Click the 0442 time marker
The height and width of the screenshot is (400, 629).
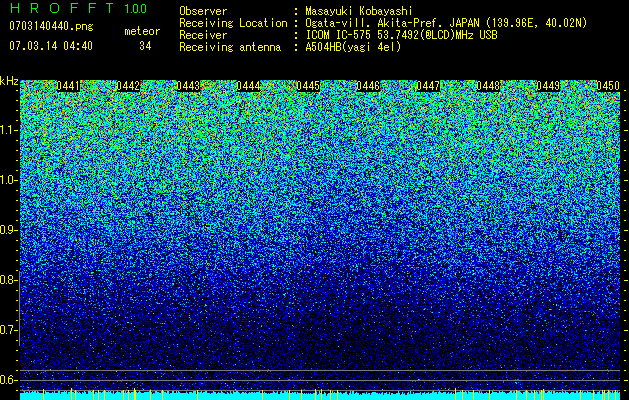[x=128, y=86]
